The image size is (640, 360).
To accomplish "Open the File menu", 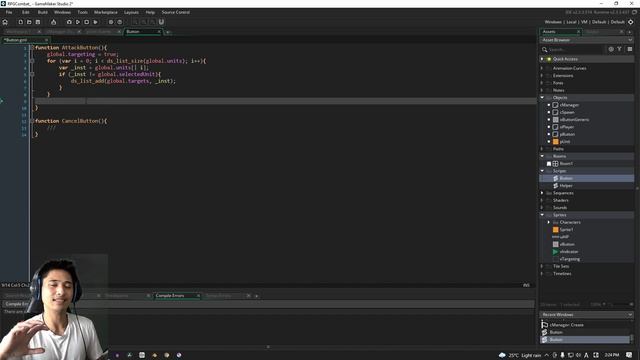I will [9, 12].
